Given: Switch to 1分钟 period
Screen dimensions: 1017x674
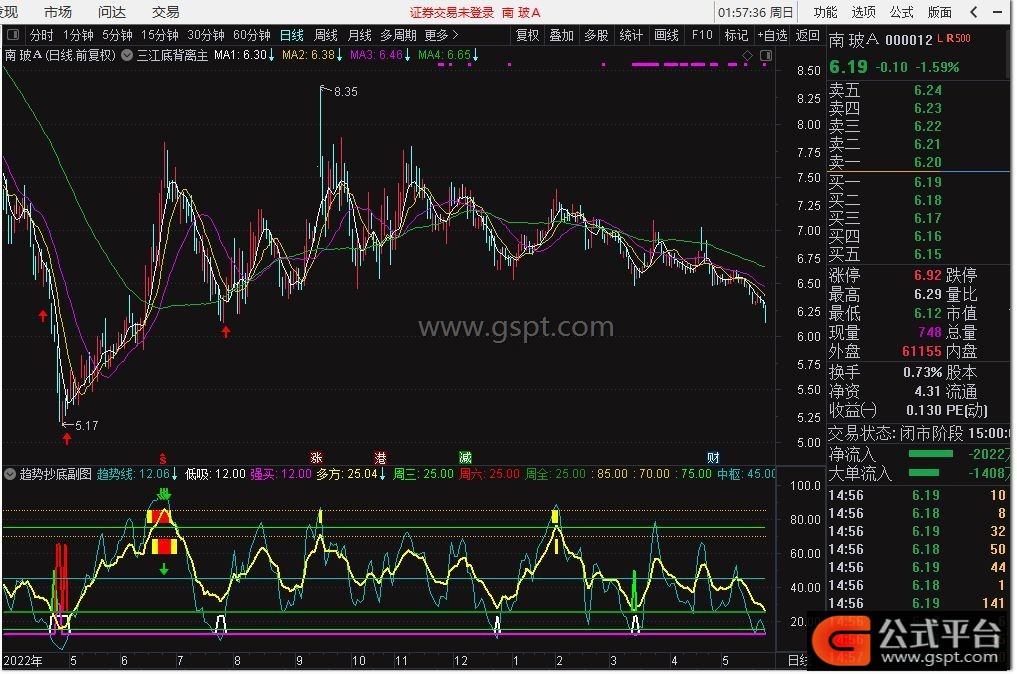Looking at the screenshot, I should tap(78, 35).
